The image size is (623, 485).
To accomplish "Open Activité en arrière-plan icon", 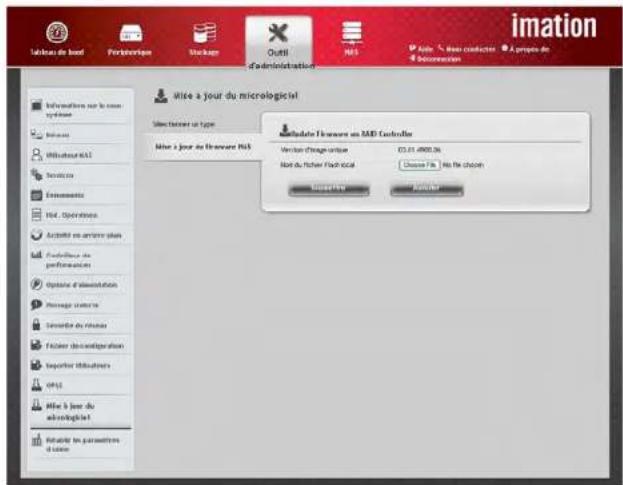I will click(37, 235).
